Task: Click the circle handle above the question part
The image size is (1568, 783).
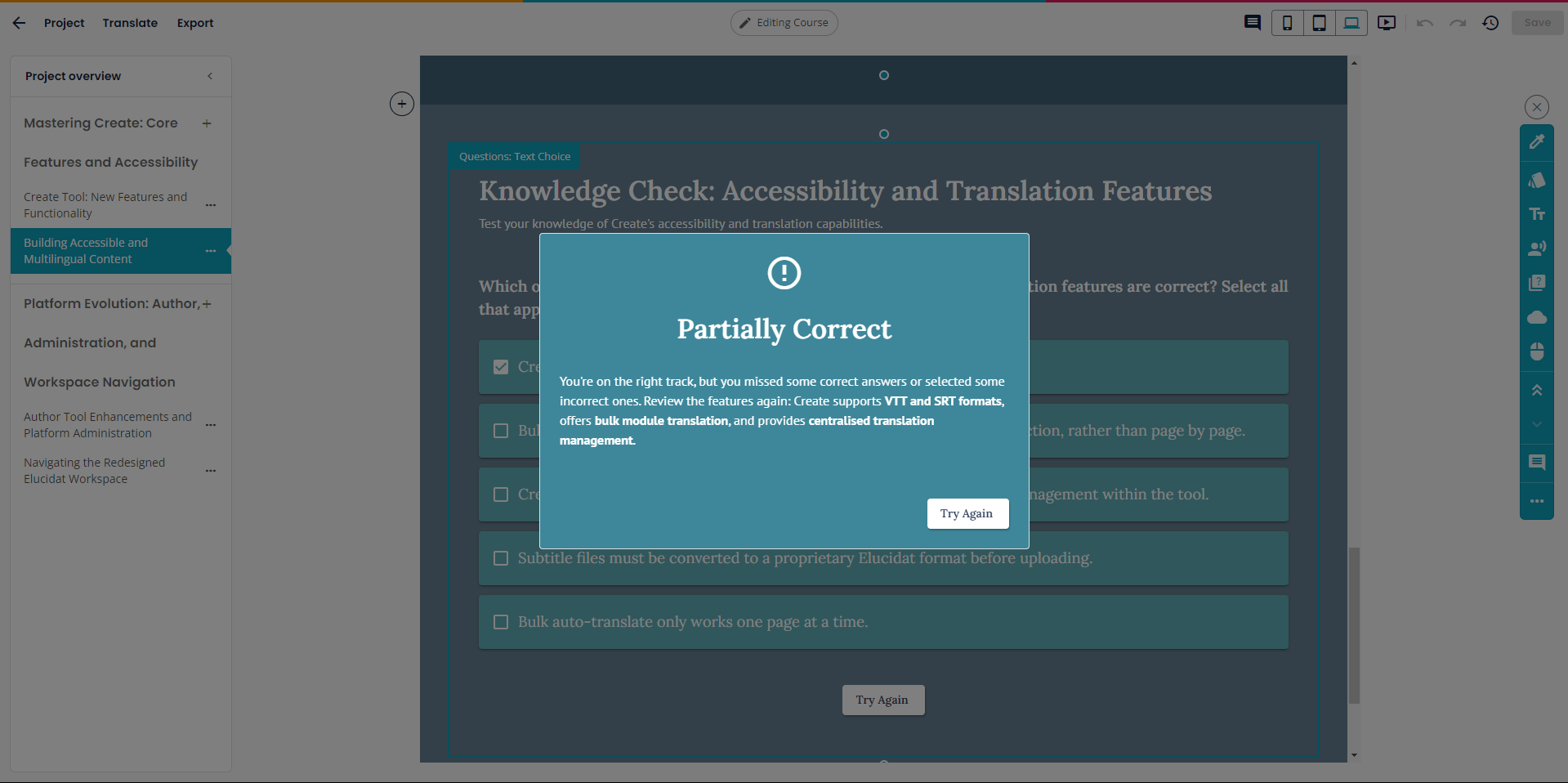Action: pyautogui.click(x=883, y=134)
